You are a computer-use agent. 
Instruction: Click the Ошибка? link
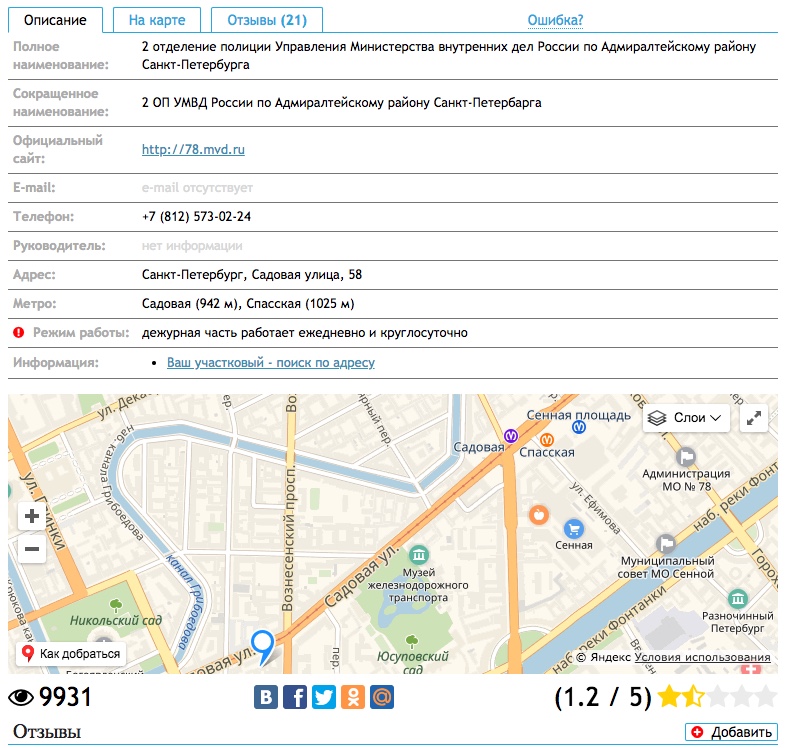555,20
